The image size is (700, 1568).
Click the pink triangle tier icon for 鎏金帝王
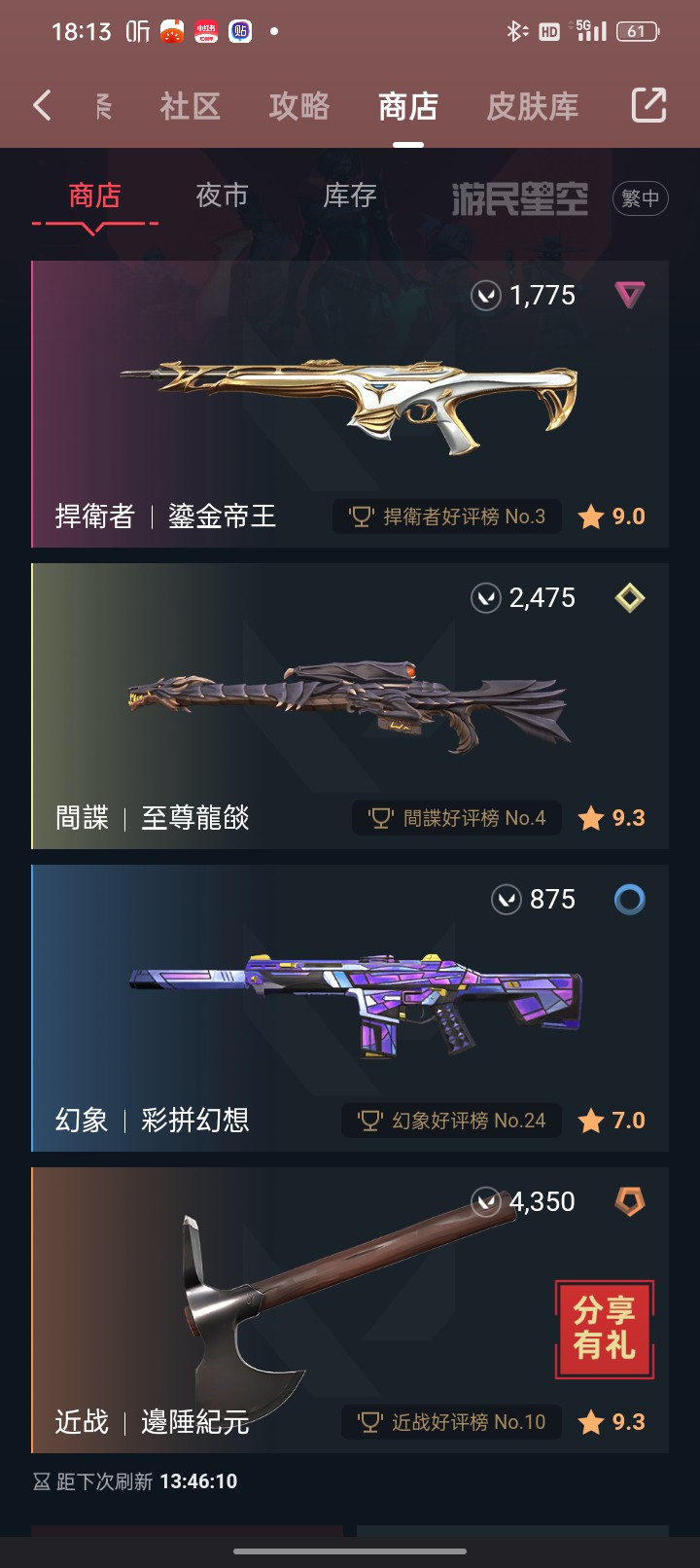click(x=630, y=295)
